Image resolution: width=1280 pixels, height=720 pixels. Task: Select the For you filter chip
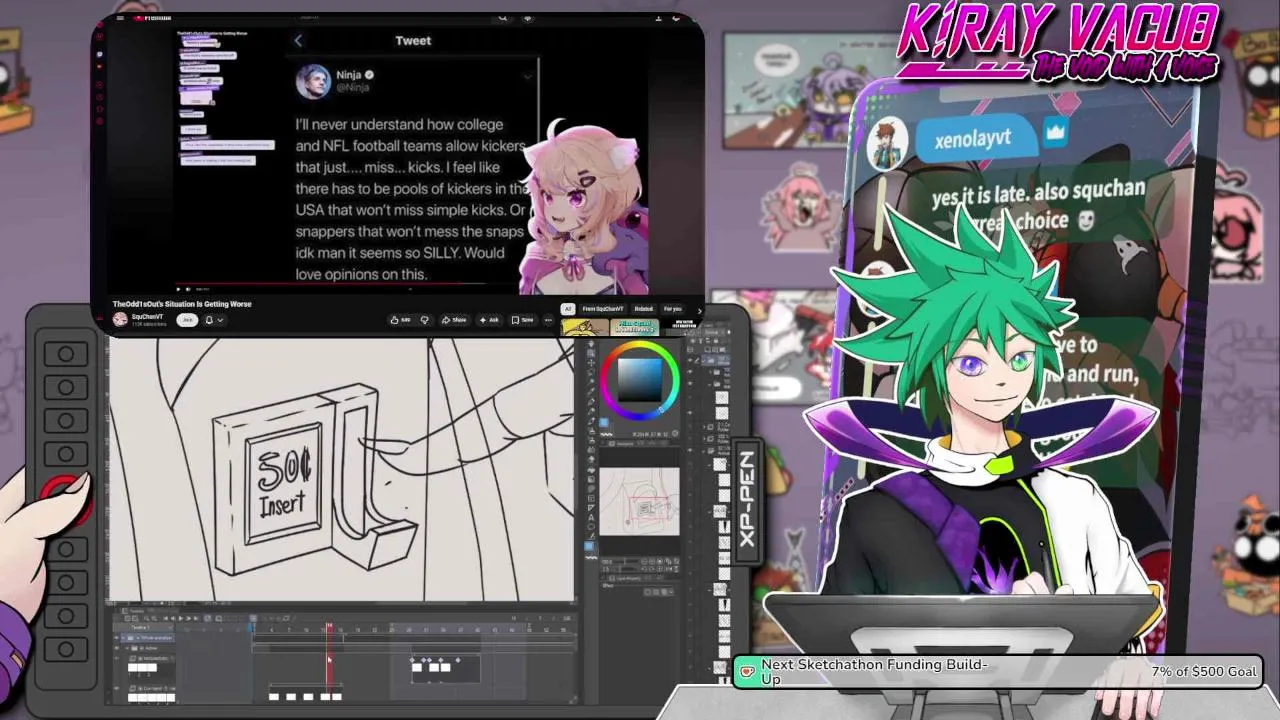pyautogui.click(x=672, y=309)
